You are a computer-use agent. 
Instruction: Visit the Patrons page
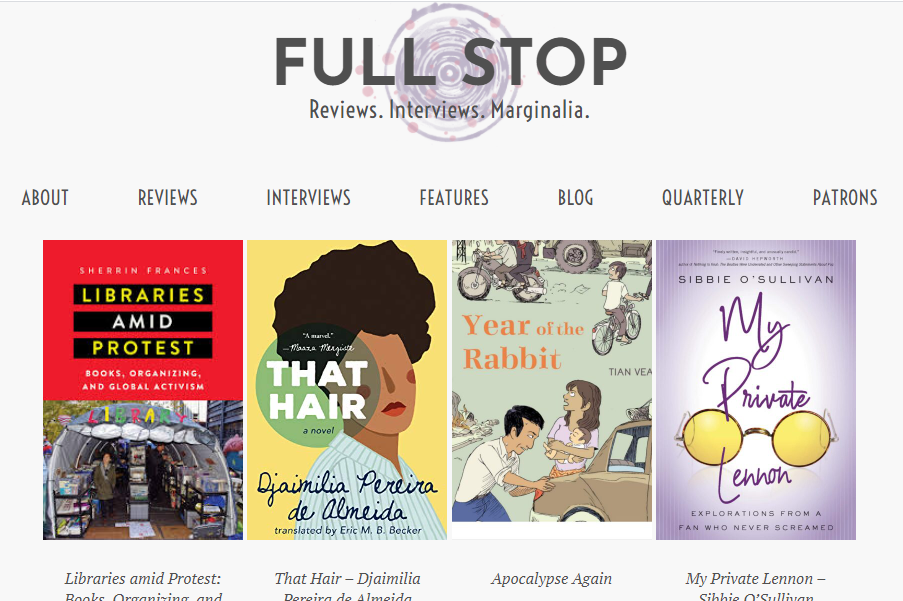click(845, 198)
